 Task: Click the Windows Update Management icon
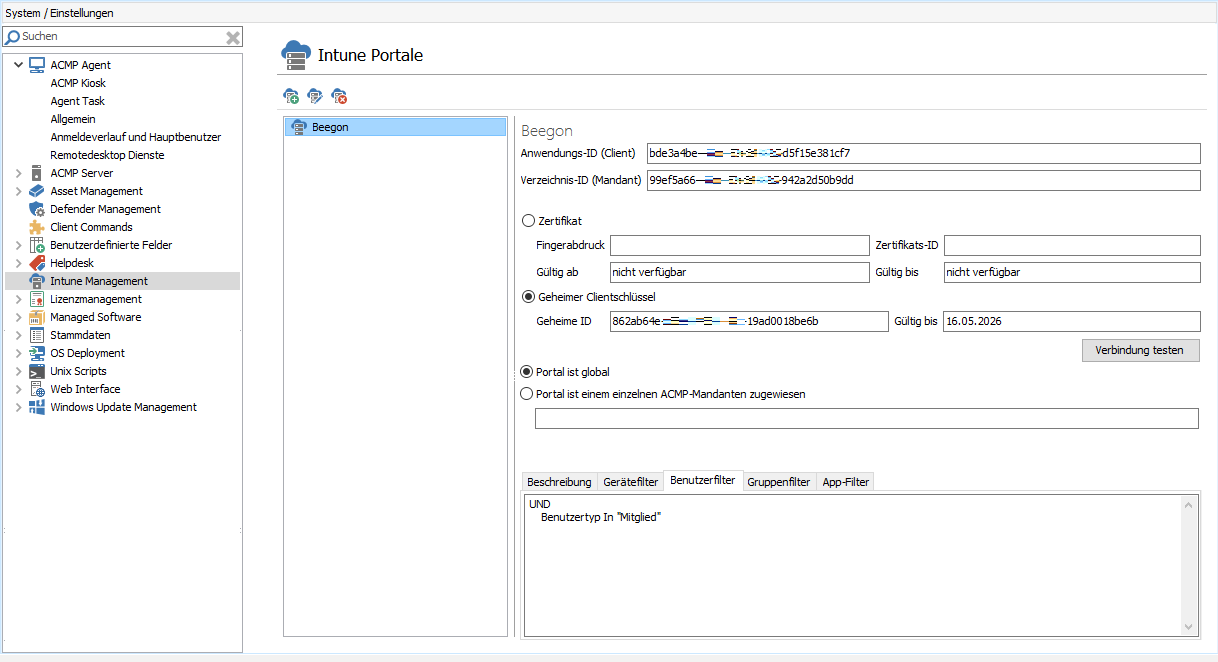tap(37, 407)
